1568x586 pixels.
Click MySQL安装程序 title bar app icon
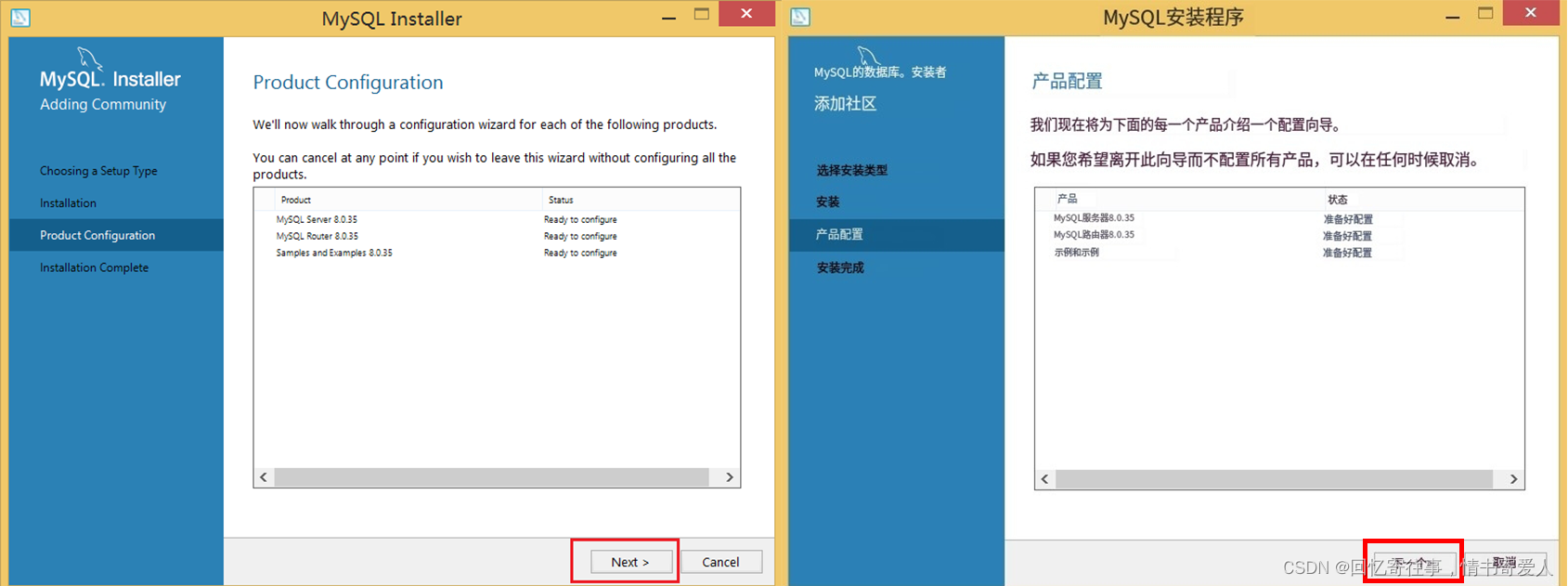pos(800,17)
